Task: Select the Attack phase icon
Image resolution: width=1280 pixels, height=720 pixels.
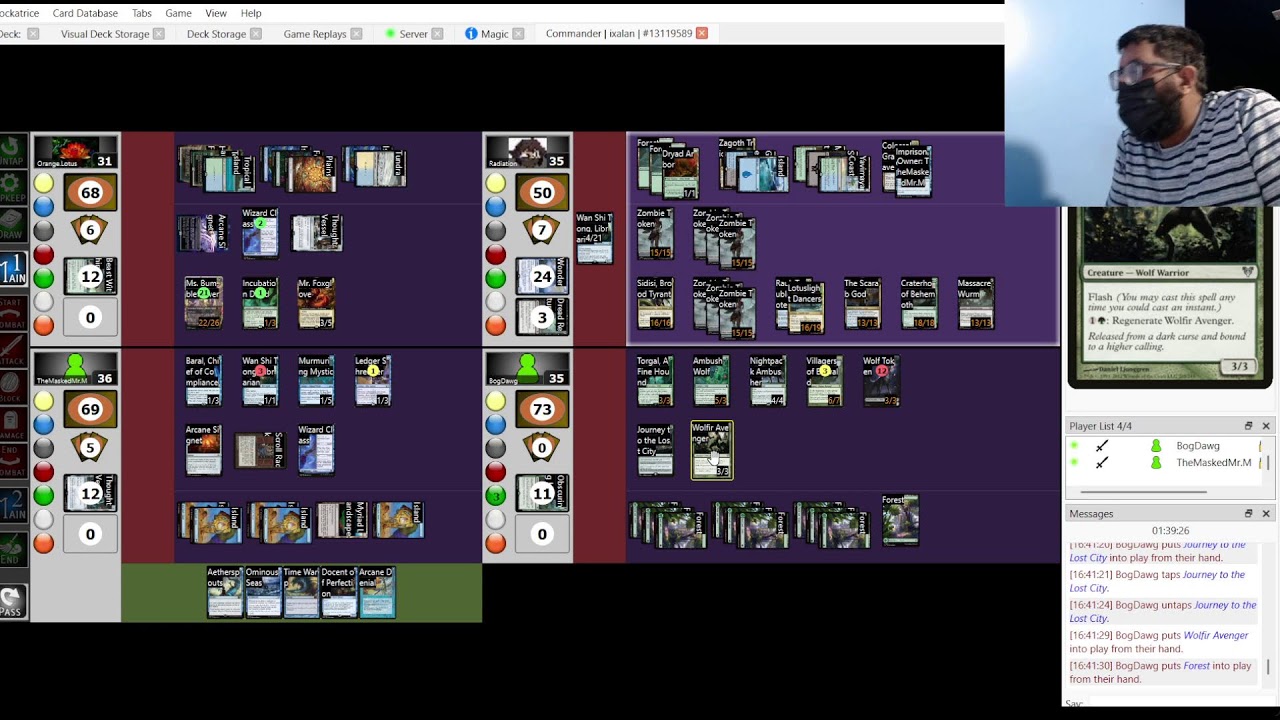Action: (x=11, y=349)
